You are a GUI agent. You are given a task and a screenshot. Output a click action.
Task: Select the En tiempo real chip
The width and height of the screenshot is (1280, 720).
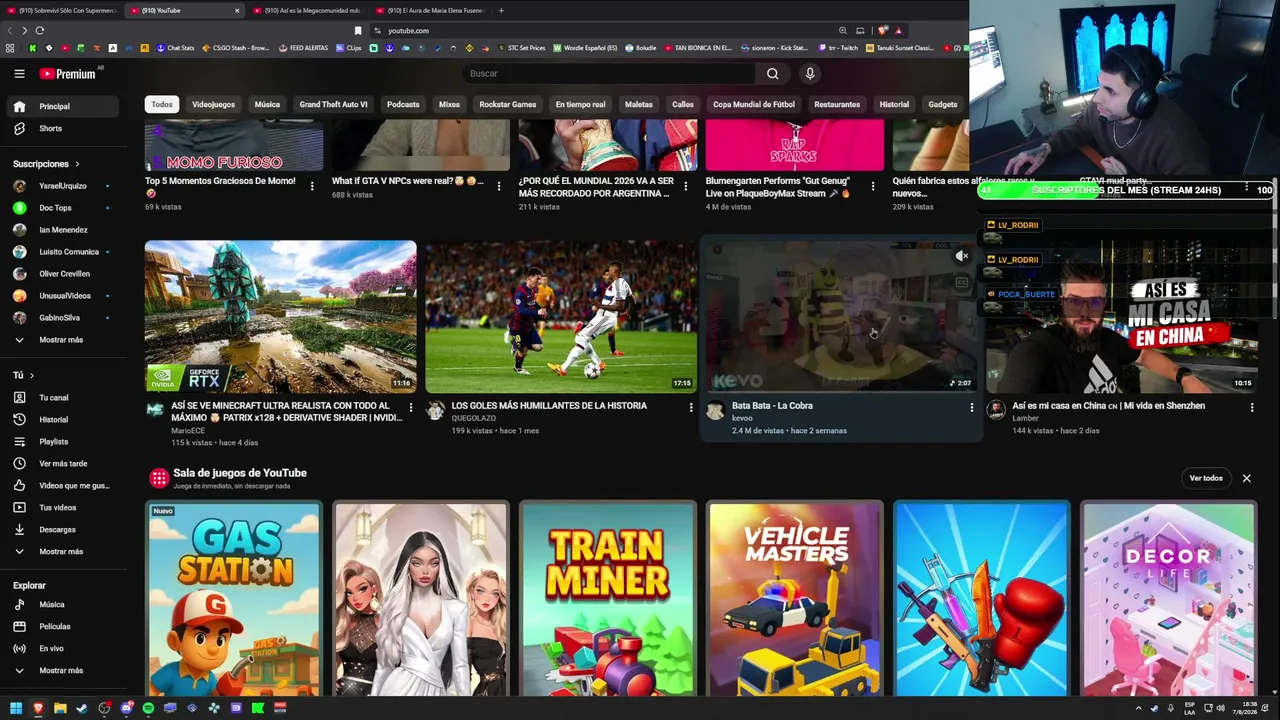(x=580, y=104)
